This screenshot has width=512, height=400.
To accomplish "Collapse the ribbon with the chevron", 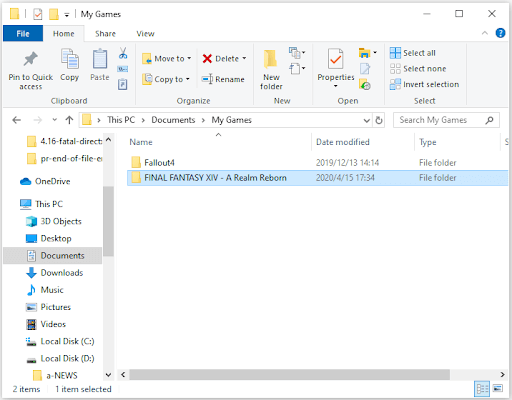I will 485,33.
